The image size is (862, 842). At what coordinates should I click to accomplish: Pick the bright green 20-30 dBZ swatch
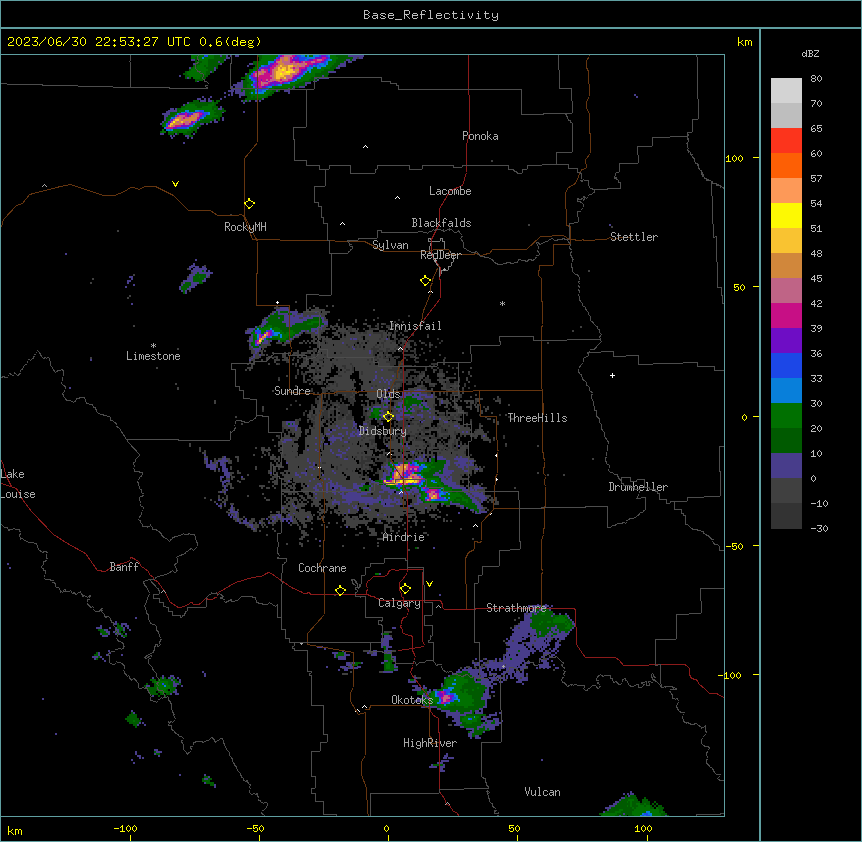coord(786,416)
